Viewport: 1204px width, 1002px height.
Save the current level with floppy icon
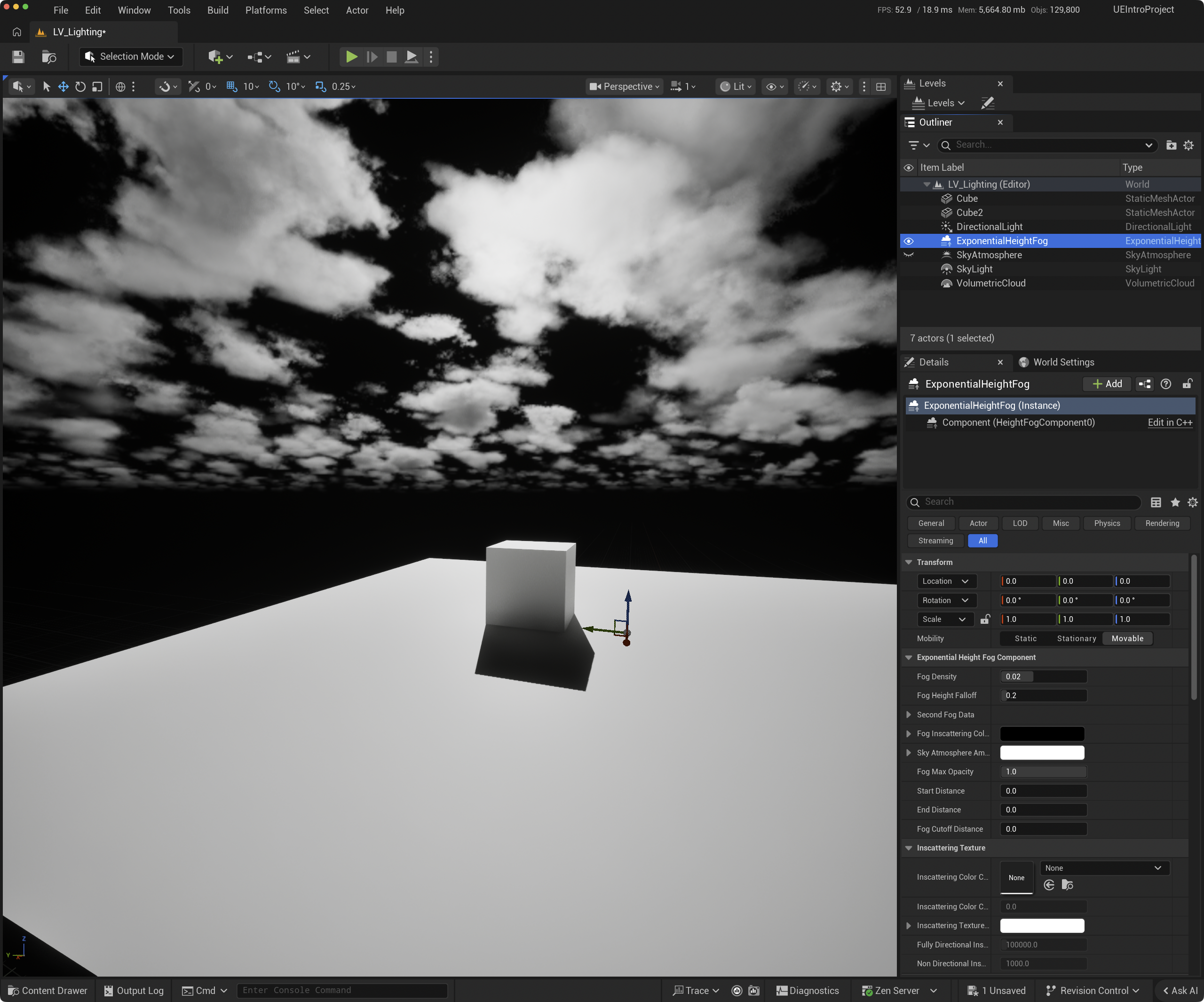(x=18, y=56)
